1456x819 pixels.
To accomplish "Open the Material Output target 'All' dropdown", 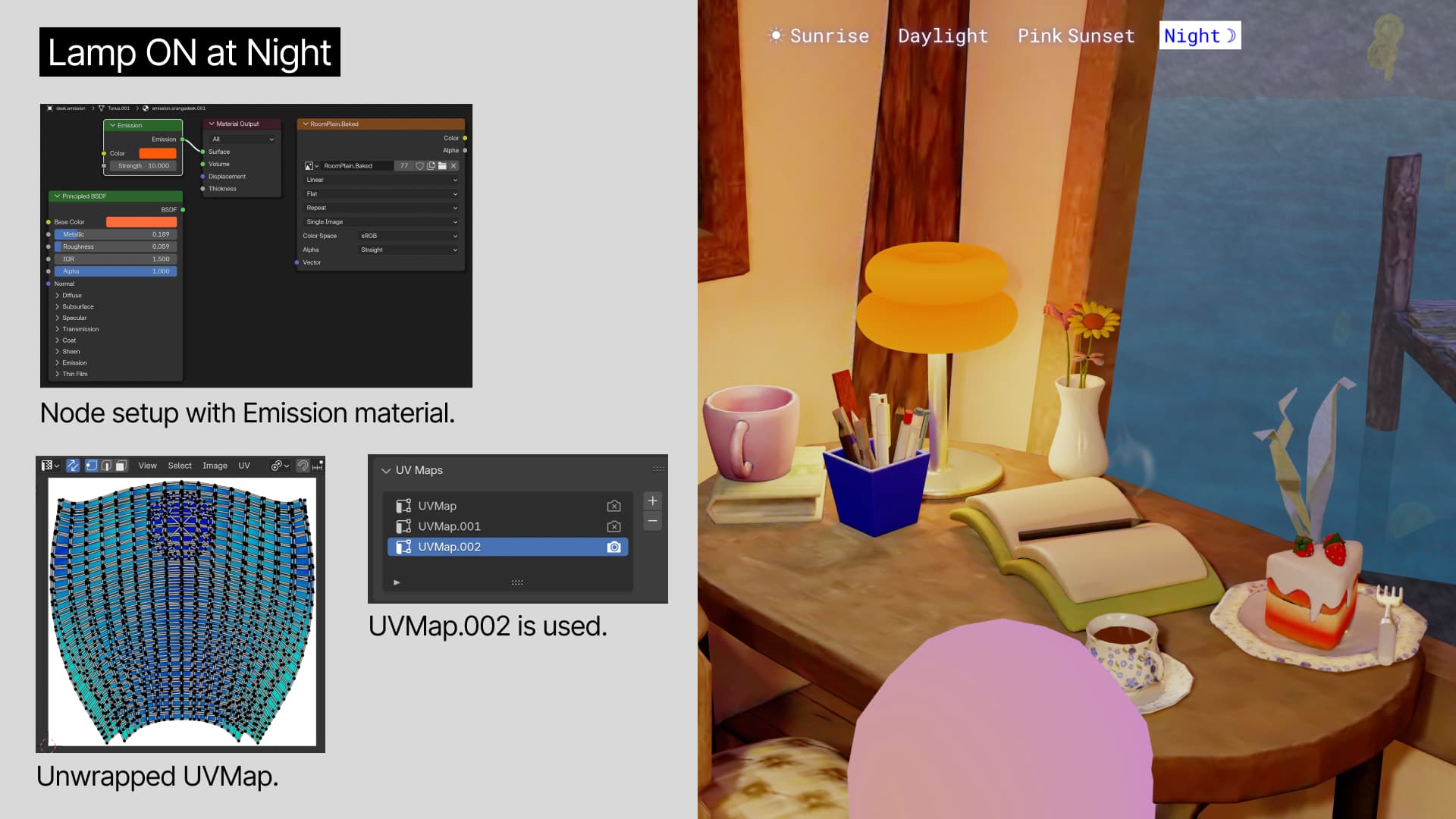I will coord(243,139).
